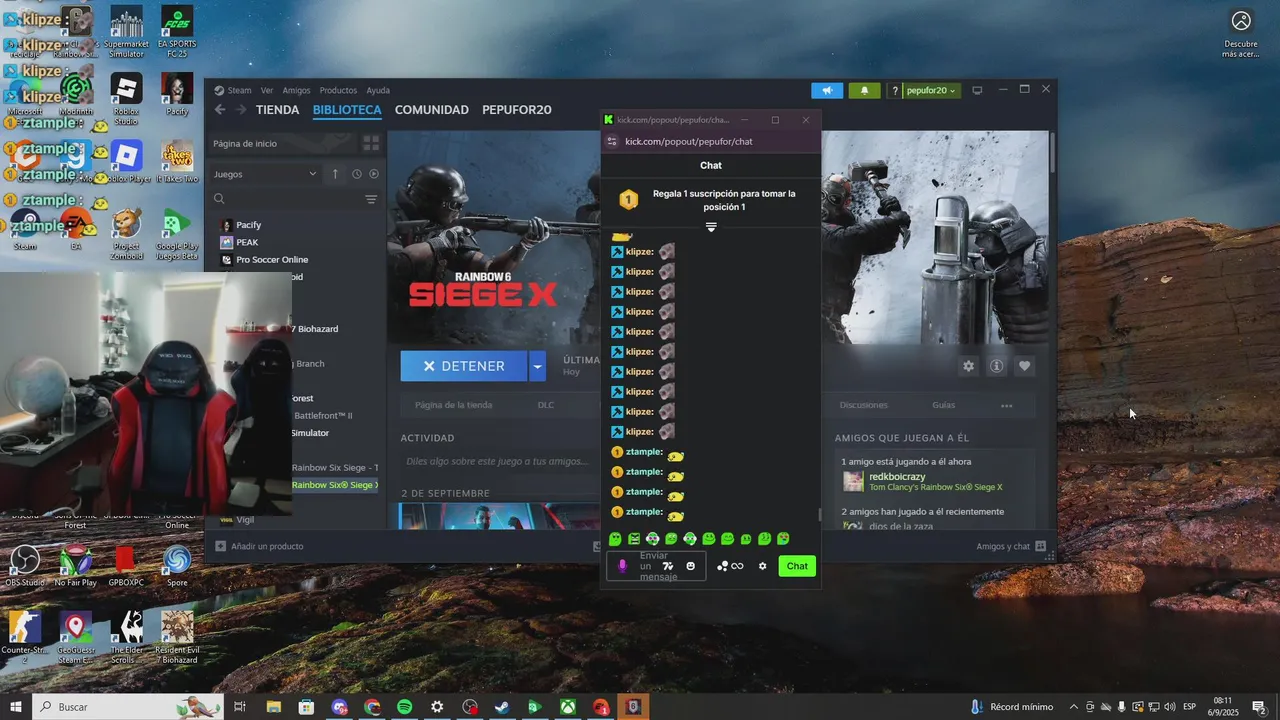Toggle the ready-to-play filter icon
1280x720 pixels.
coord(374,174)
